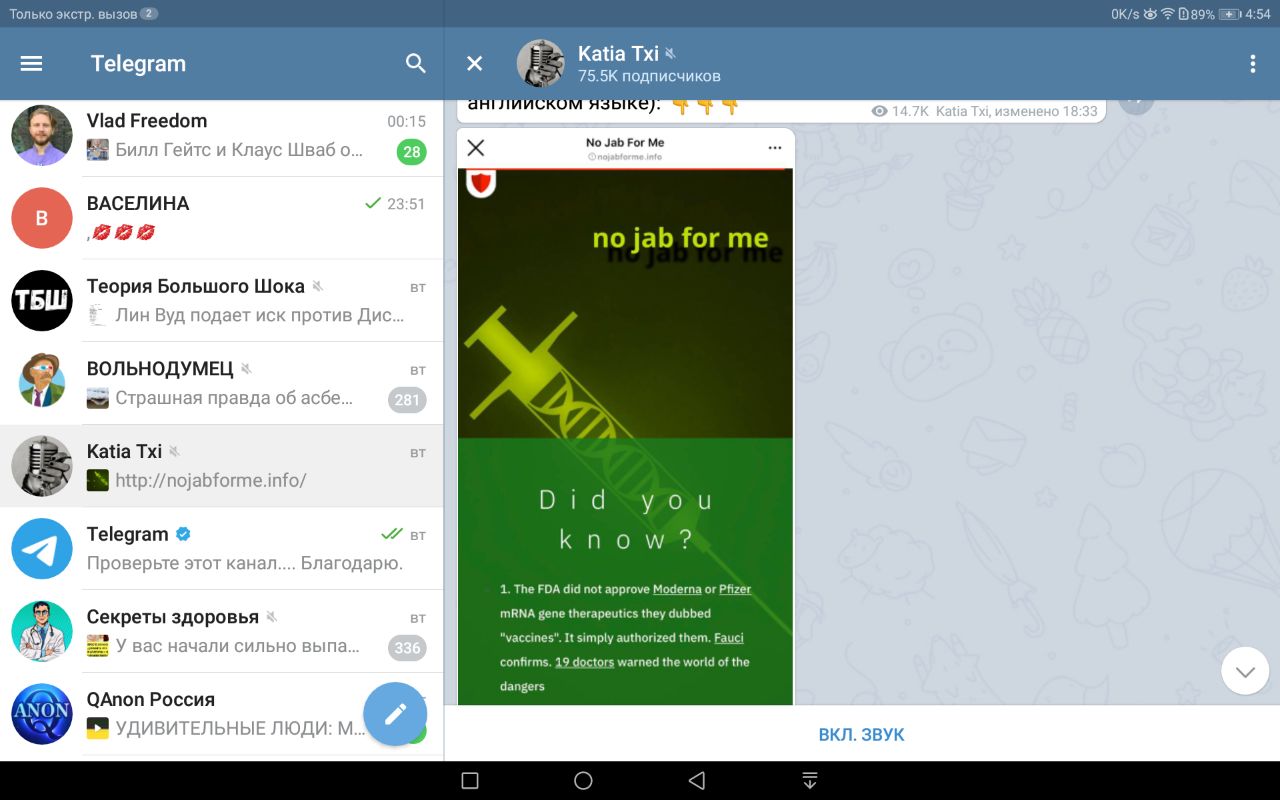Tap the Fauci link in image text
The height and width of the screenshot is (800, 1280).
click(729, 637)
